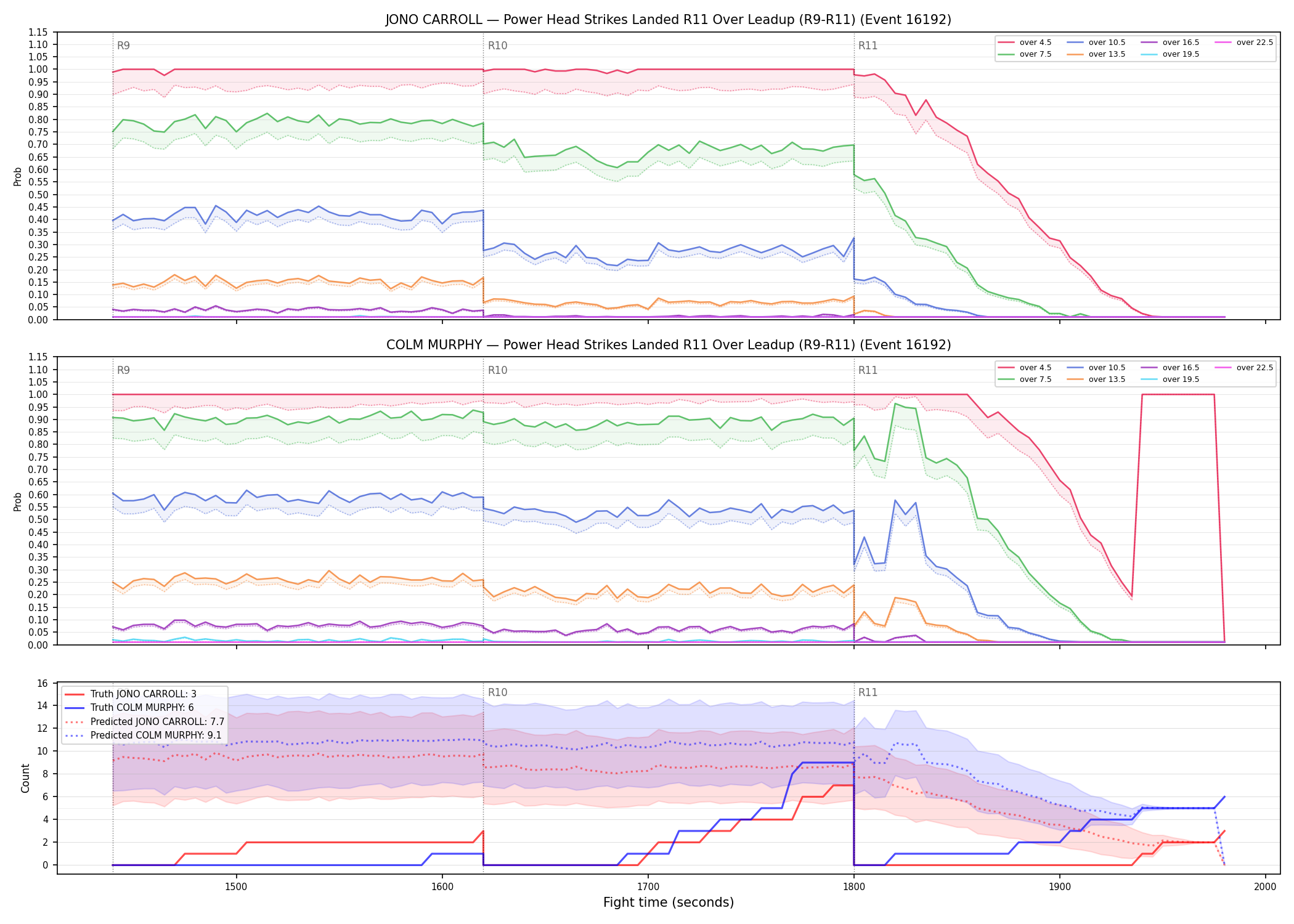This screenshot has height=924, width=1294.
Task: Click the 1.15 tick on the top chart axis
Action: pos(38,32)
